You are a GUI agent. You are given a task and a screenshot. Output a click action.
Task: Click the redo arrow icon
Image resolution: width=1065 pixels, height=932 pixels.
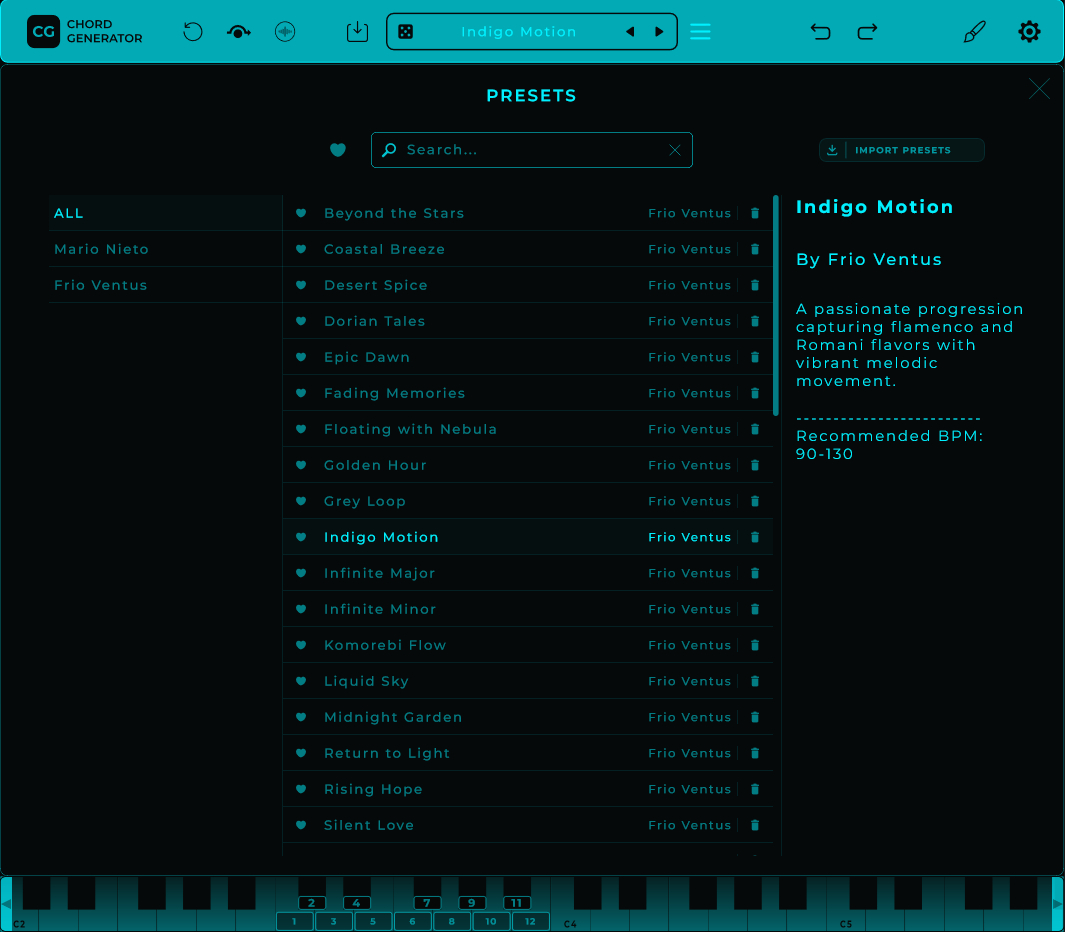[867, 32]
